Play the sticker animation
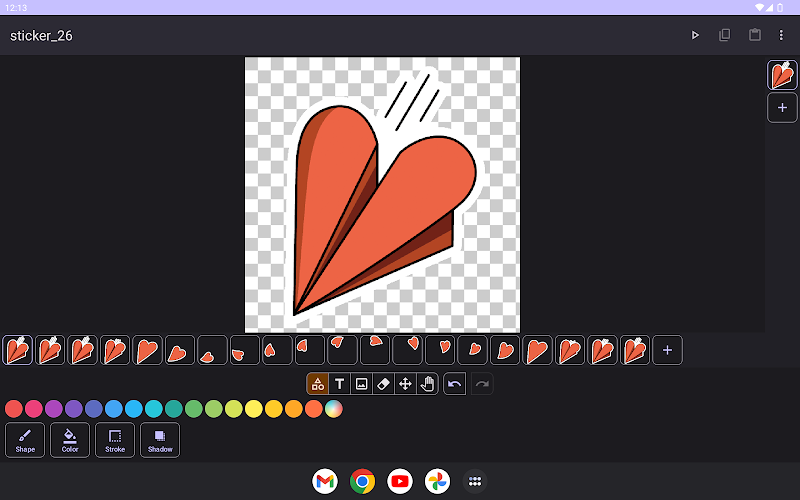Viewport: 800px width, 500px height. click(695, 35)
